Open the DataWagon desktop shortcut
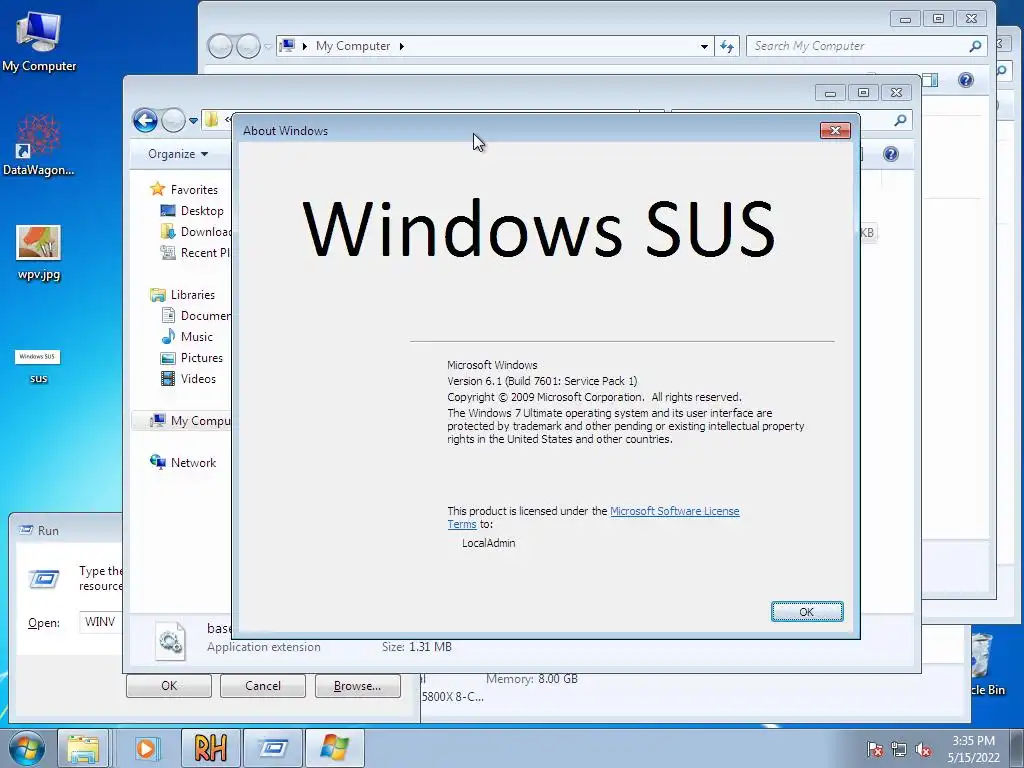 [39, 145]
